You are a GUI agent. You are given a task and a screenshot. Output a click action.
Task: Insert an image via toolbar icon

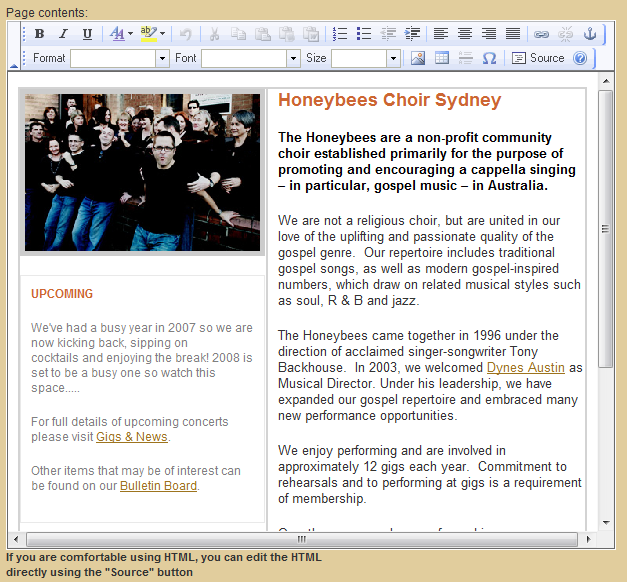[x=417, y=58]
